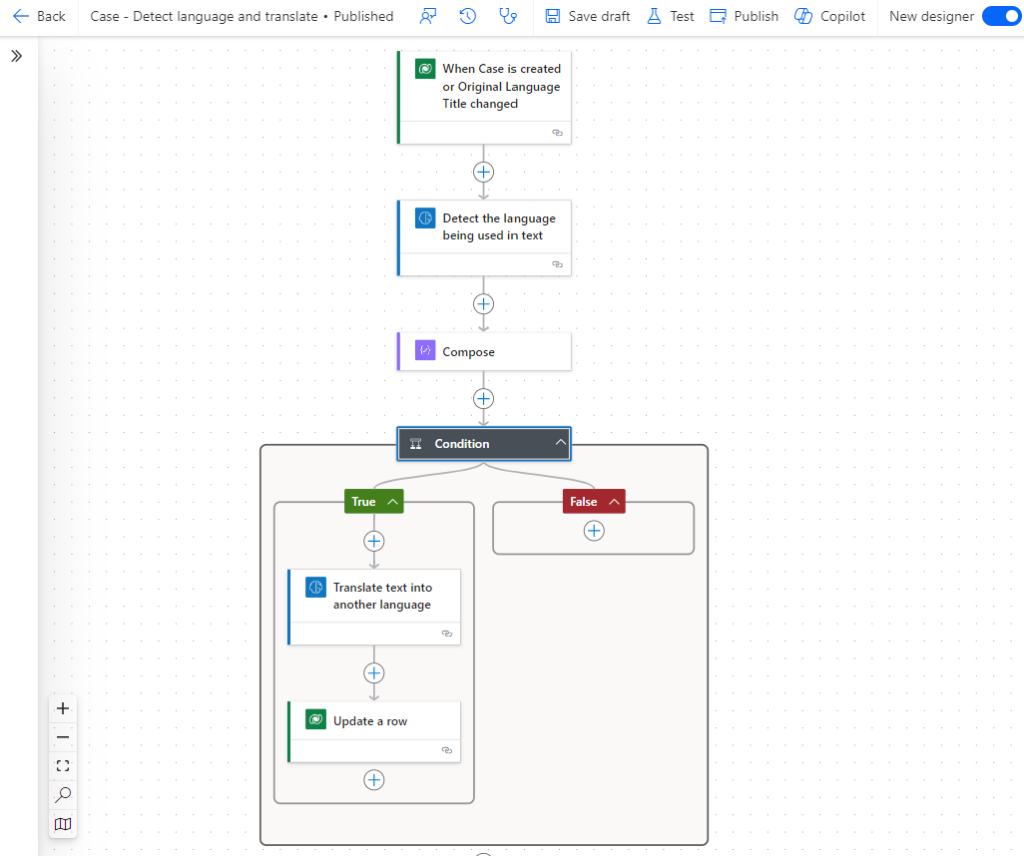Open the feedback icon in toolbar

point(428,16)
